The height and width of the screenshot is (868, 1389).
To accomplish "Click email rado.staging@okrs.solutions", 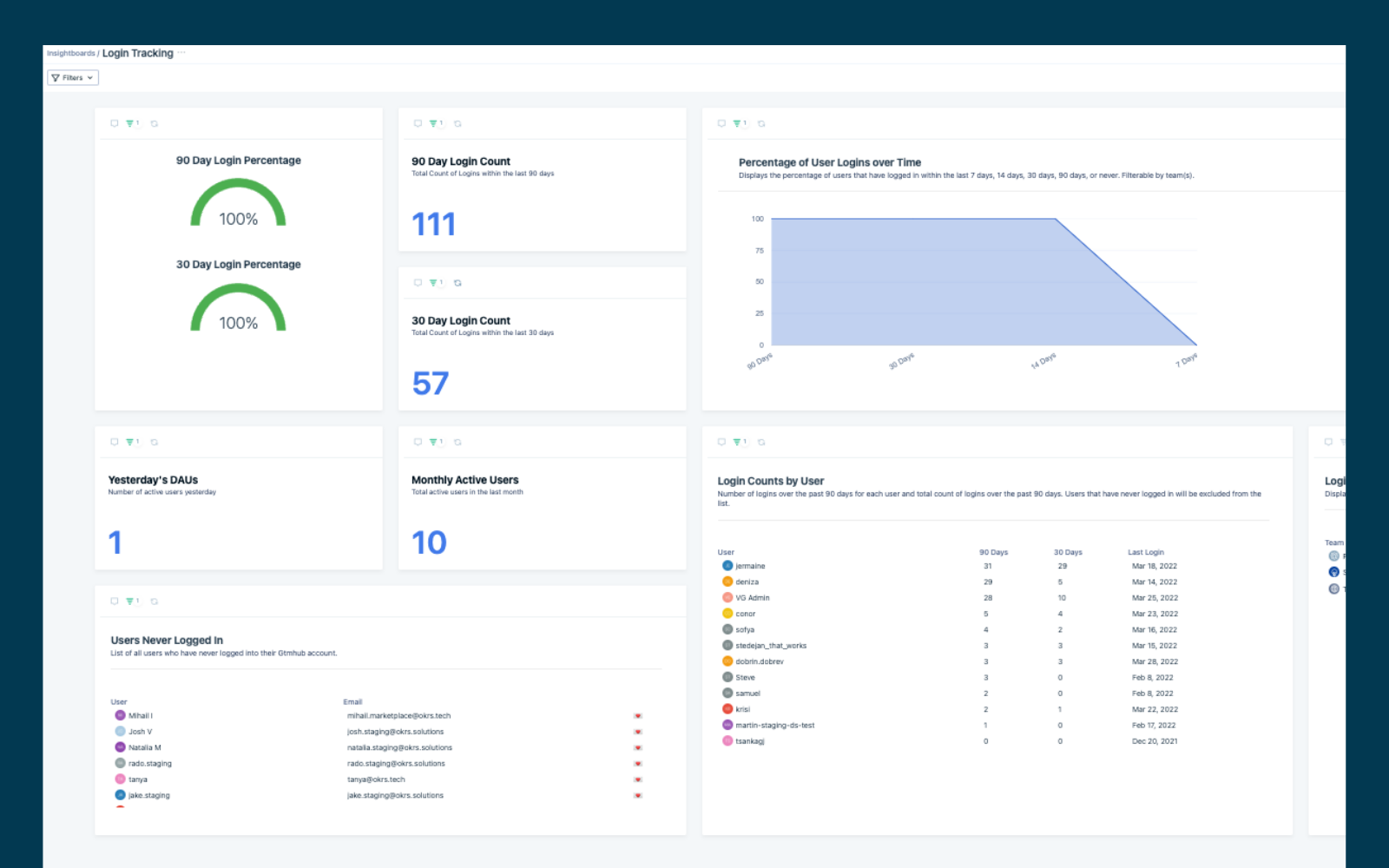I will 396,764.
